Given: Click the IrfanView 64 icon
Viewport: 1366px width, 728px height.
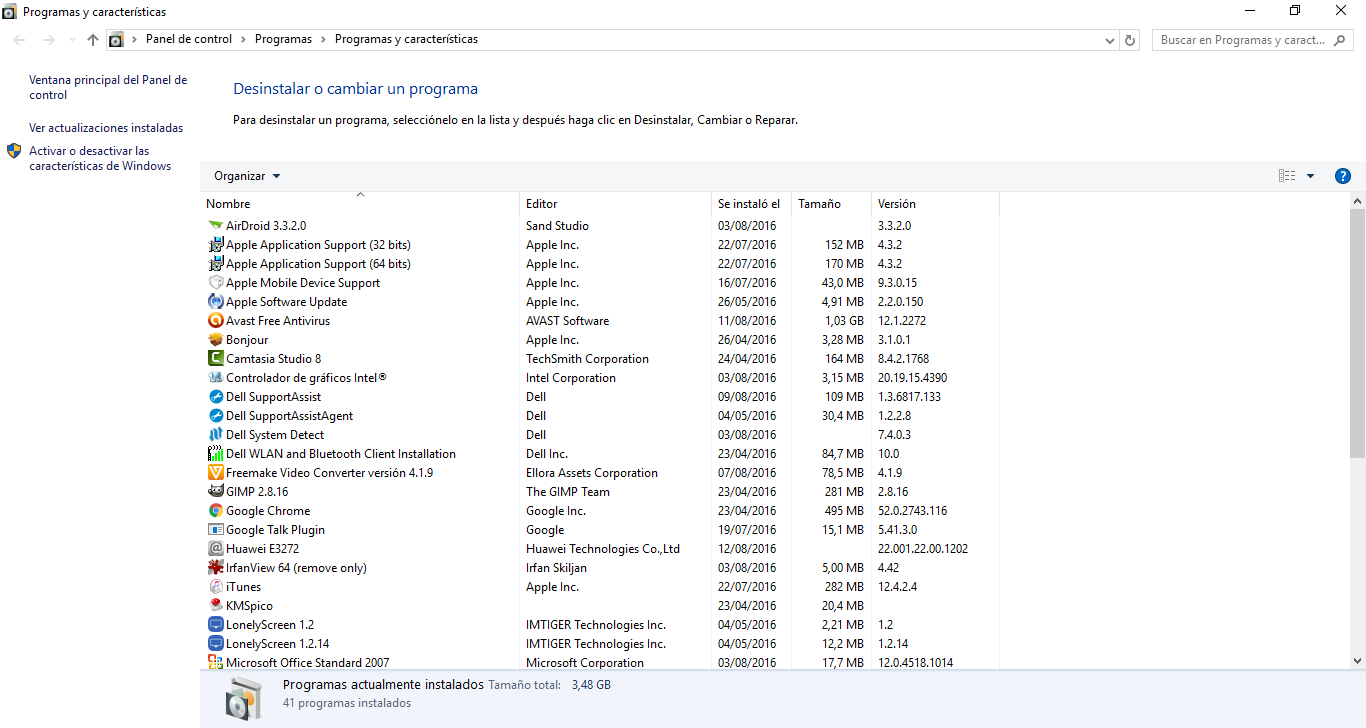Looking at the screenshot, I should point(216,568).
